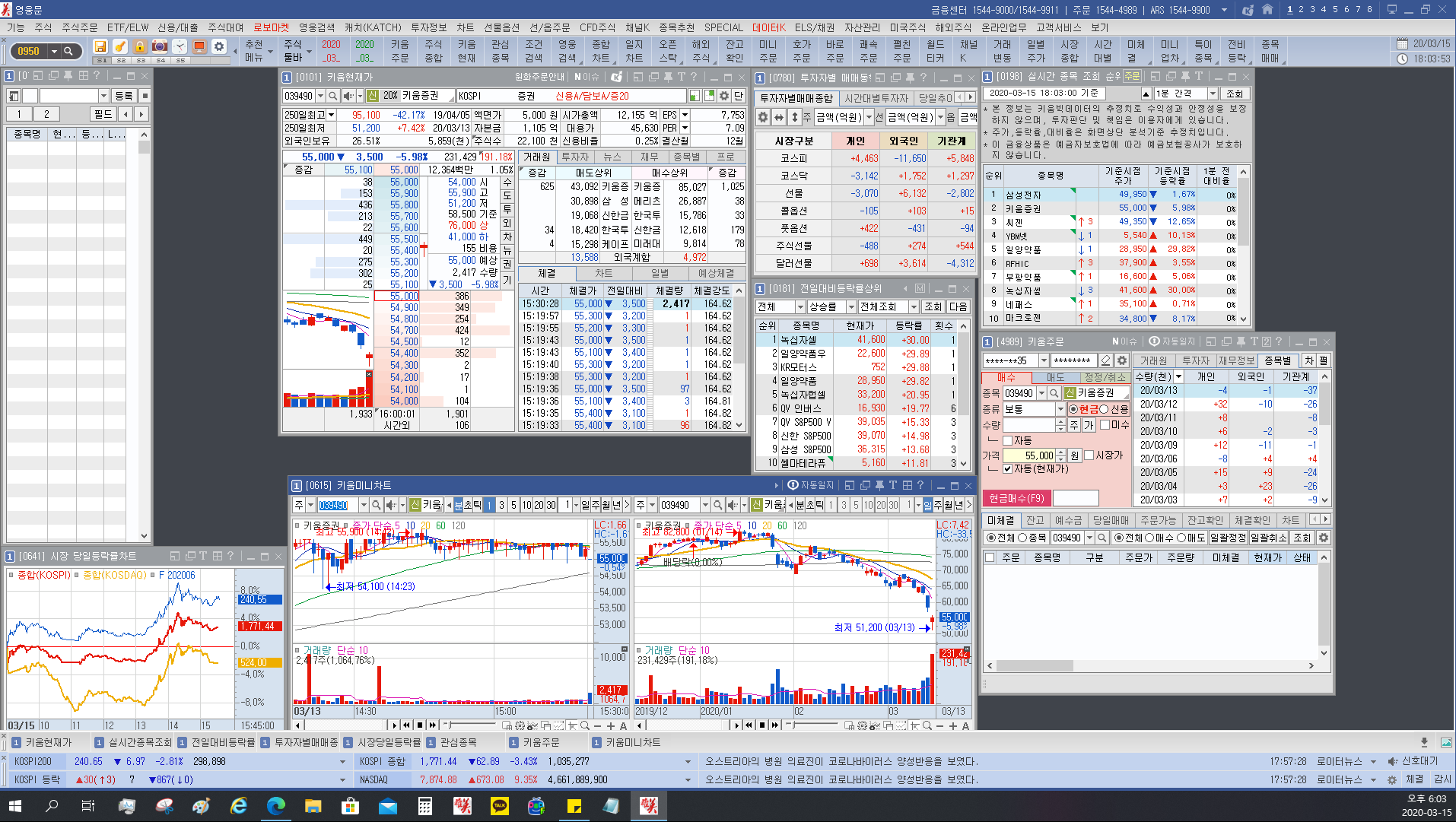
Task: Open Calculator from taskbar
Action: [424, 805]
